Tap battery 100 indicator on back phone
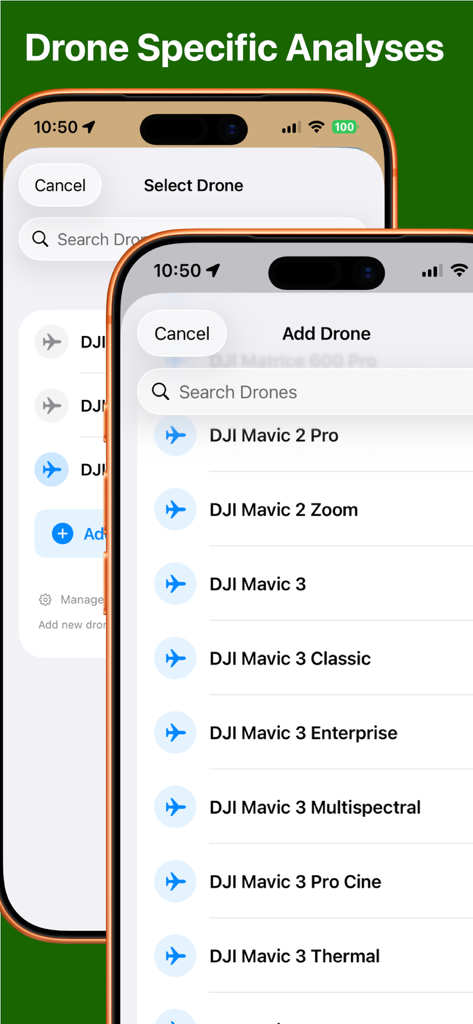The height and width of the screenshot is (1024, 473). click(x=345, y=127)
